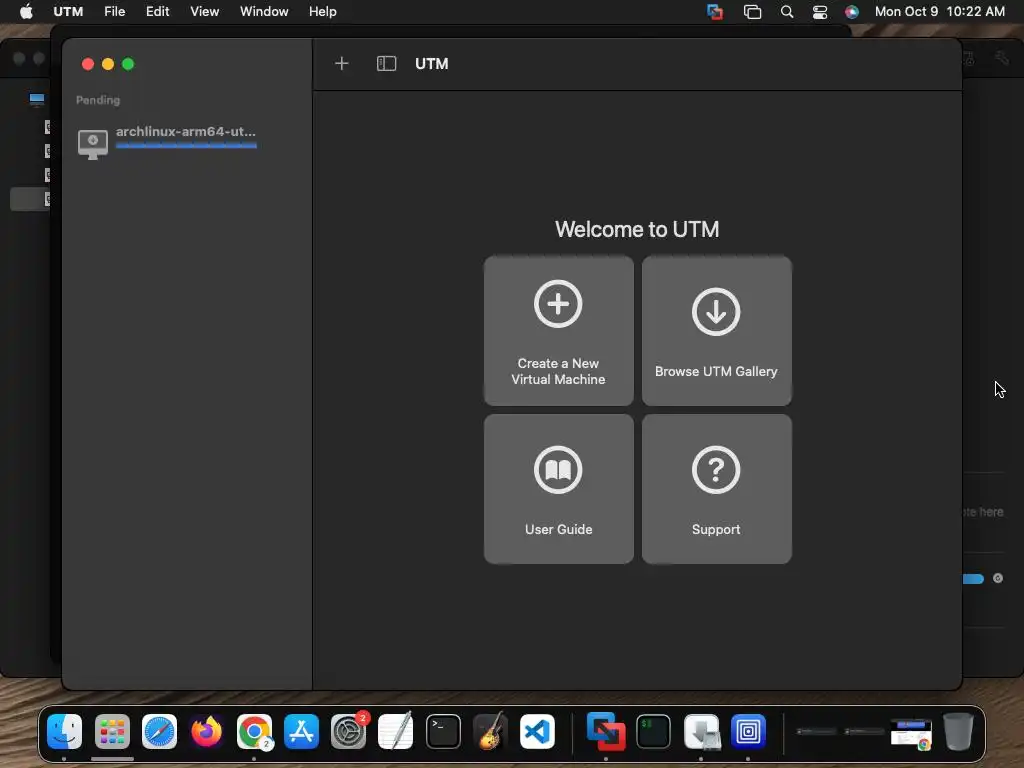This screenshot has width=1024, height=768.
Task: Click the plus icon to add VM
Action: point(342,63)
